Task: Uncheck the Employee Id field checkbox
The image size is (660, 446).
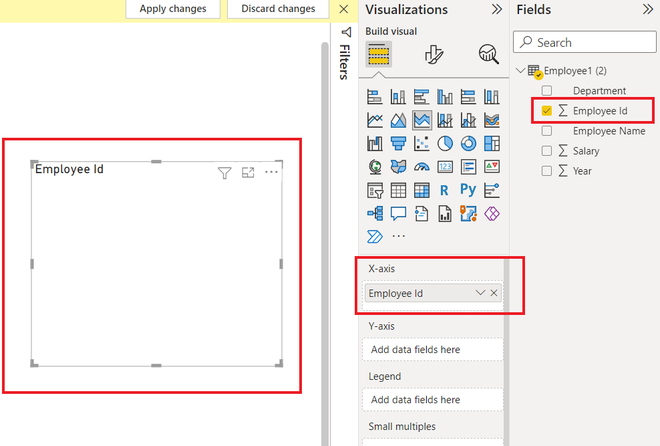Action: (546, 111)
